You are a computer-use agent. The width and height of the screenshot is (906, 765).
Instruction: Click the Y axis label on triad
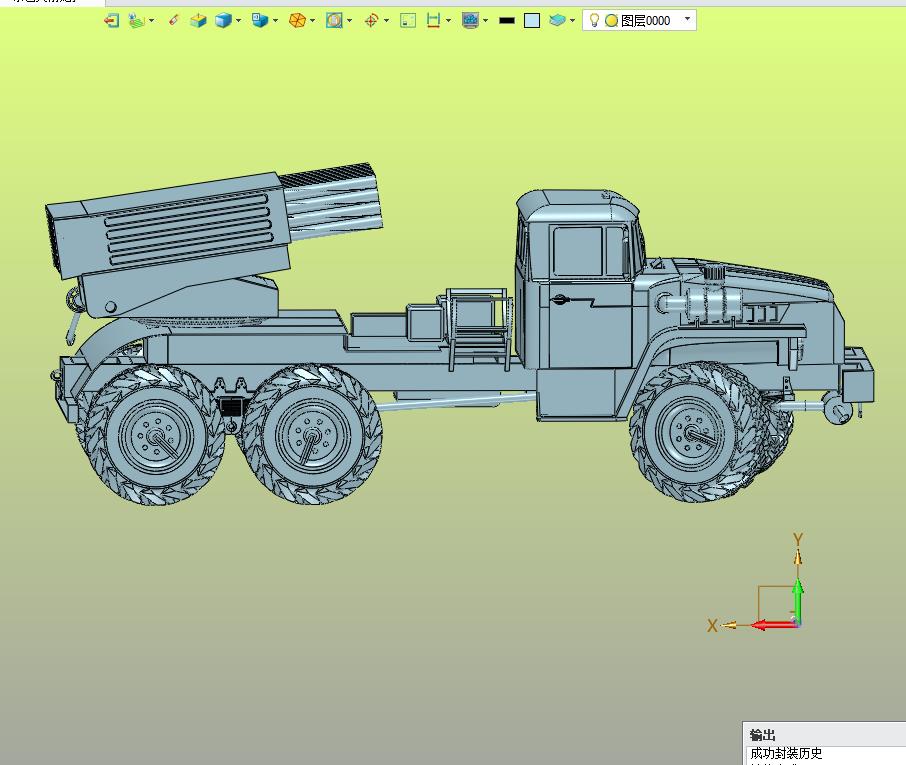point(798,539)
